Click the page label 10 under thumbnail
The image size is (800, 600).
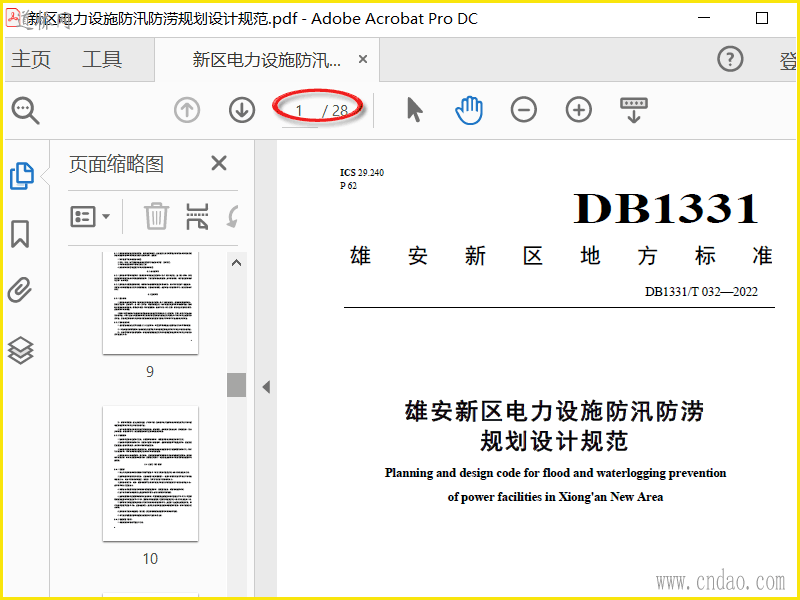(x=150, y=559)
